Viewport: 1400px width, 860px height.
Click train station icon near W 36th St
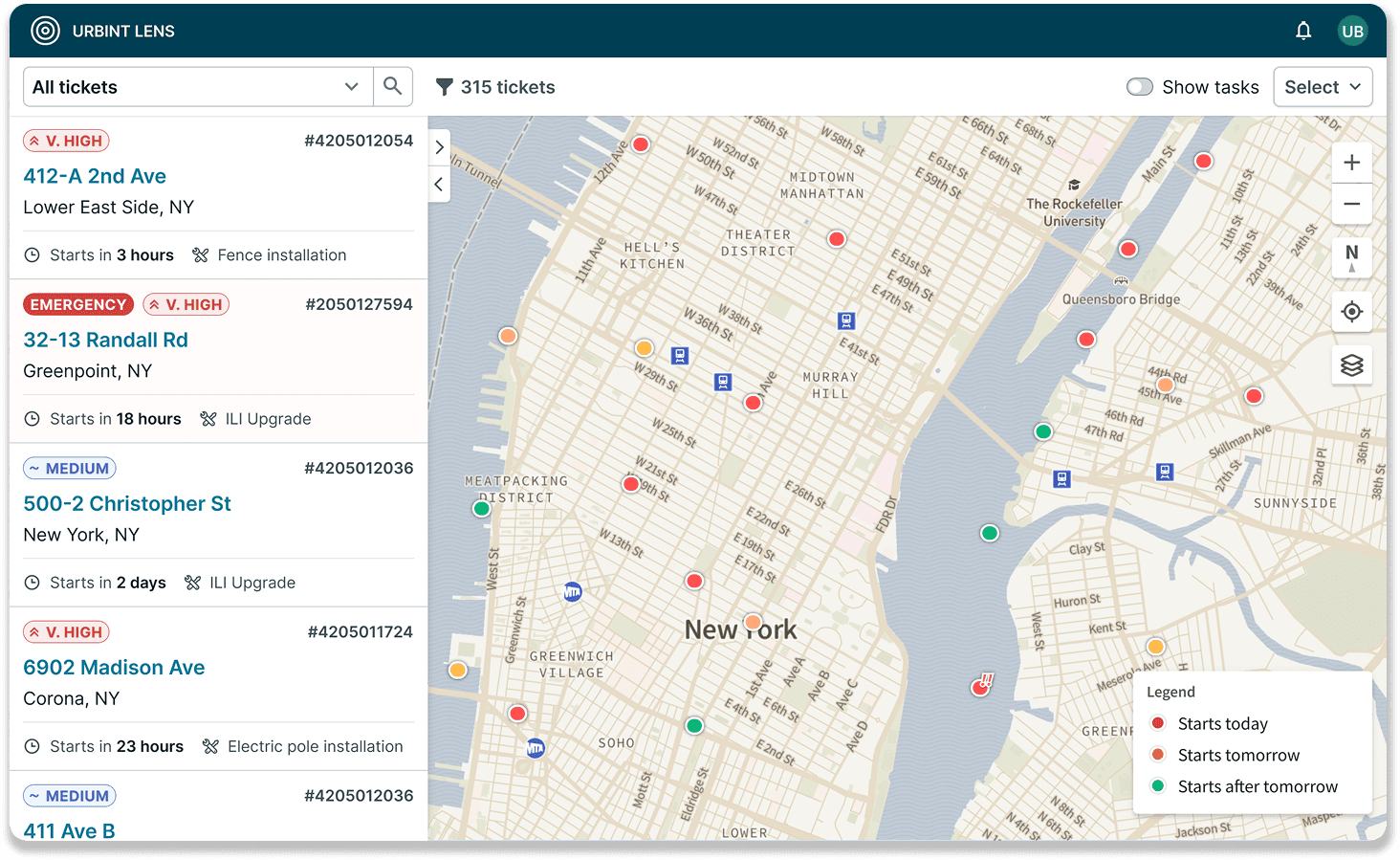coord(680,356)
